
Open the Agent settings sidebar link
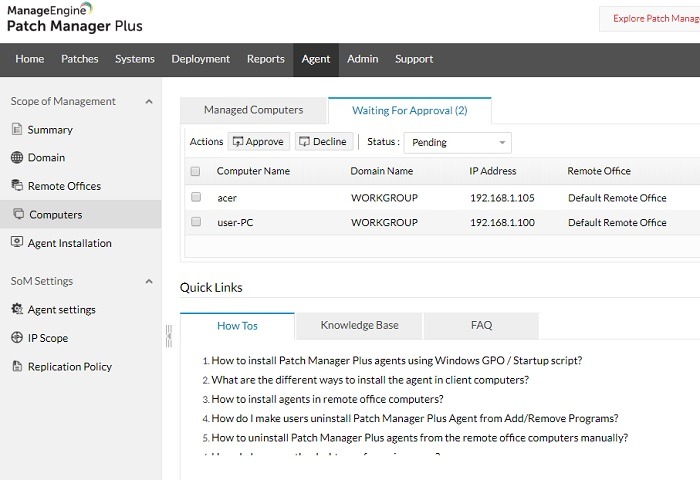[62, 310]
